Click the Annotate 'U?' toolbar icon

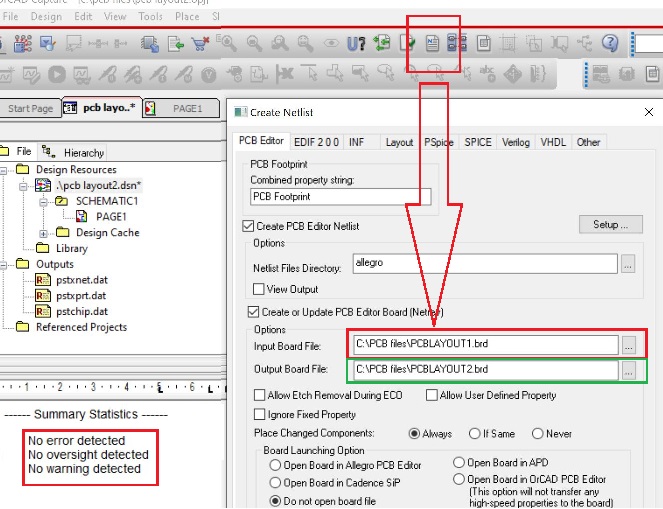[356, 44]
